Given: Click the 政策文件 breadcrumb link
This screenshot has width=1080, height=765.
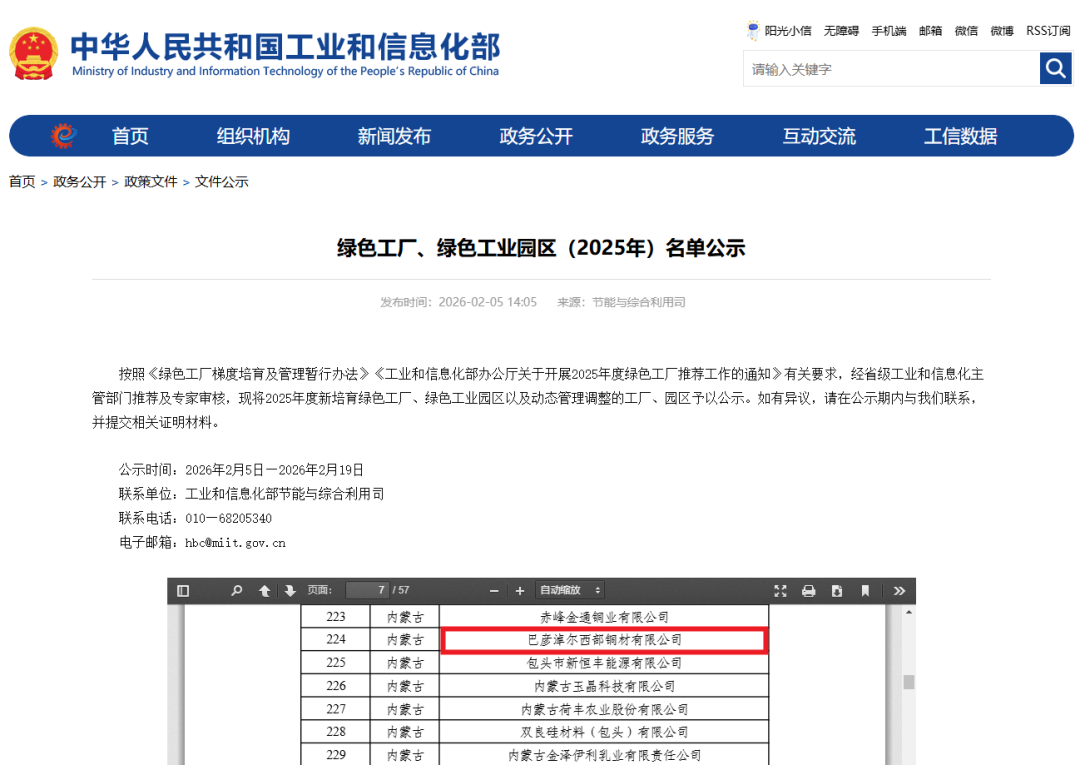Looking at the screenshot, I should click(151, 182).
